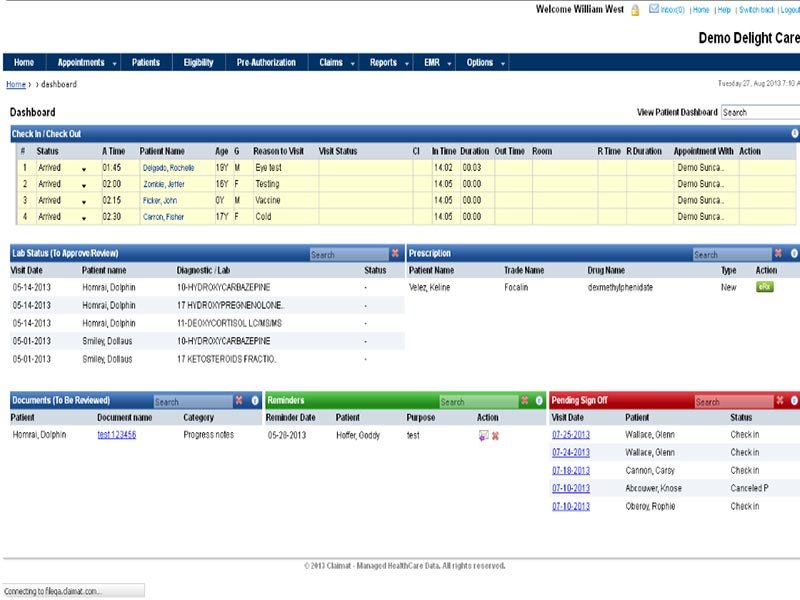Edit the Hoffer, Goddy reminder icon
Screen dimensions: 800x600
(x=483, y=435)
